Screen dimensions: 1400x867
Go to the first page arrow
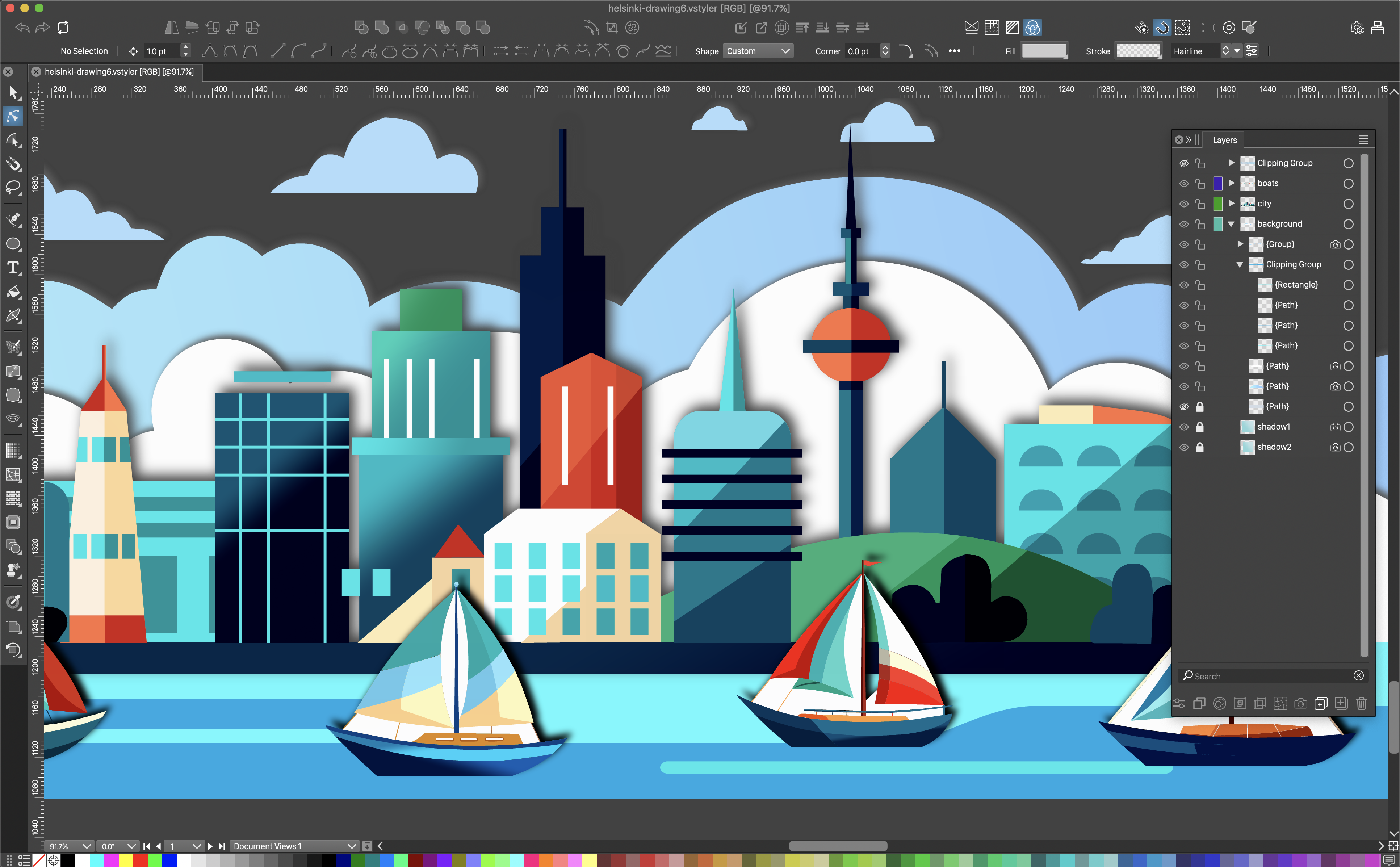point(146,846)
